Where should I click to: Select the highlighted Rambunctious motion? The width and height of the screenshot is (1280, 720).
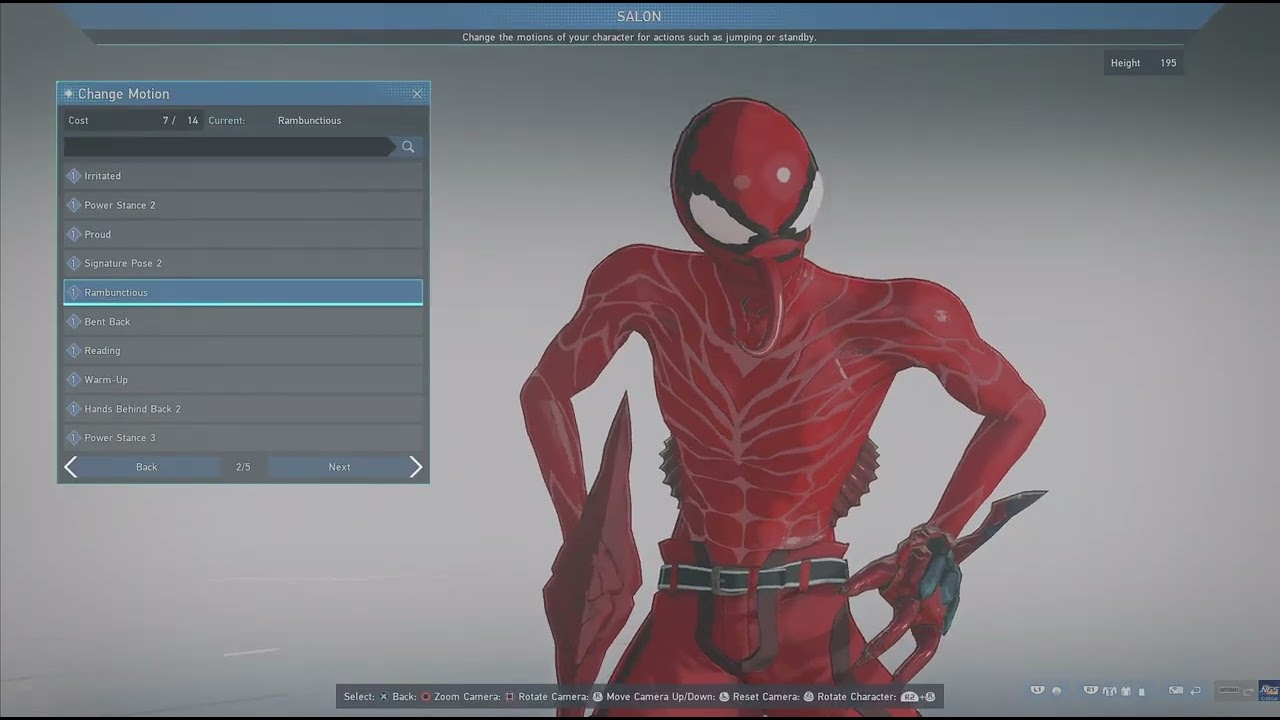243,292
